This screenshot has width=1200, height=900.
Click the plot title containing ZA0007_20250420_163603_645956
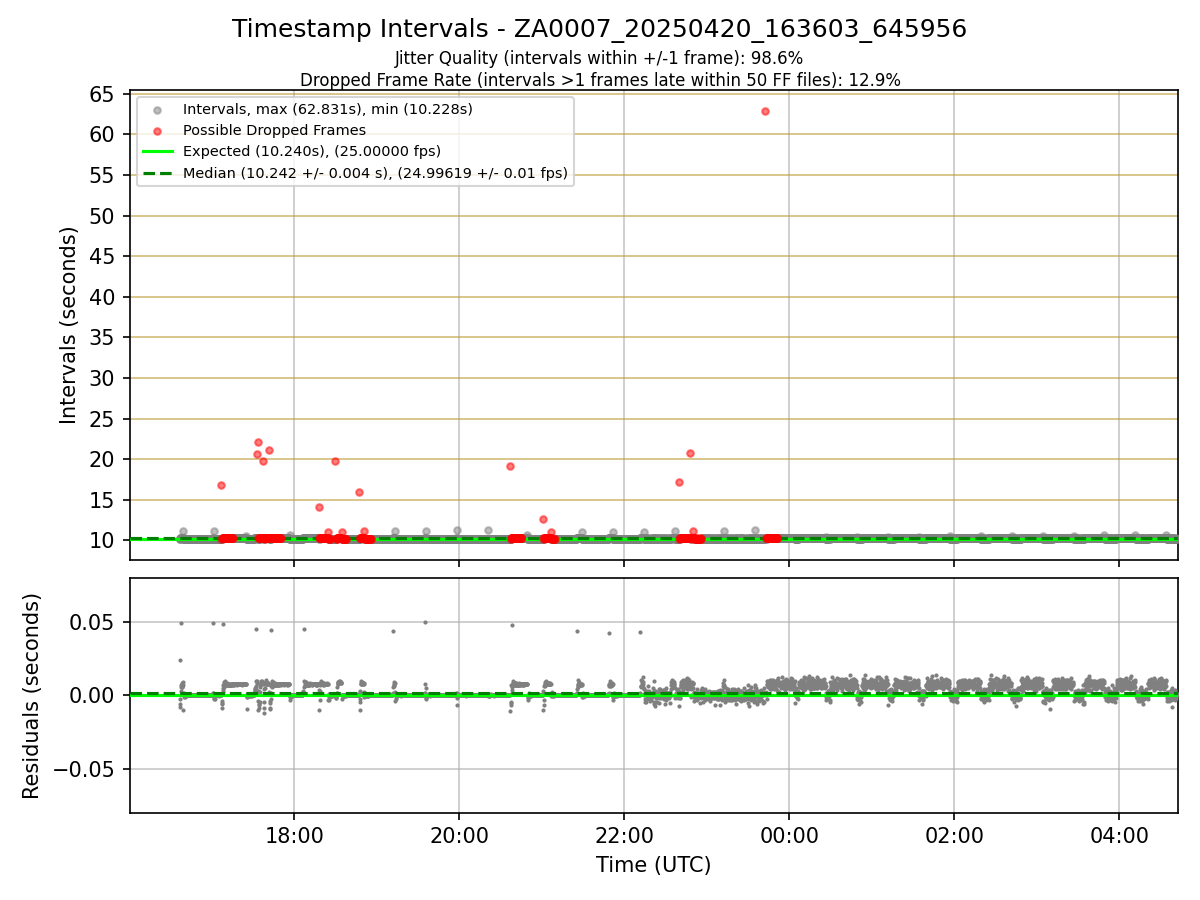599,29
